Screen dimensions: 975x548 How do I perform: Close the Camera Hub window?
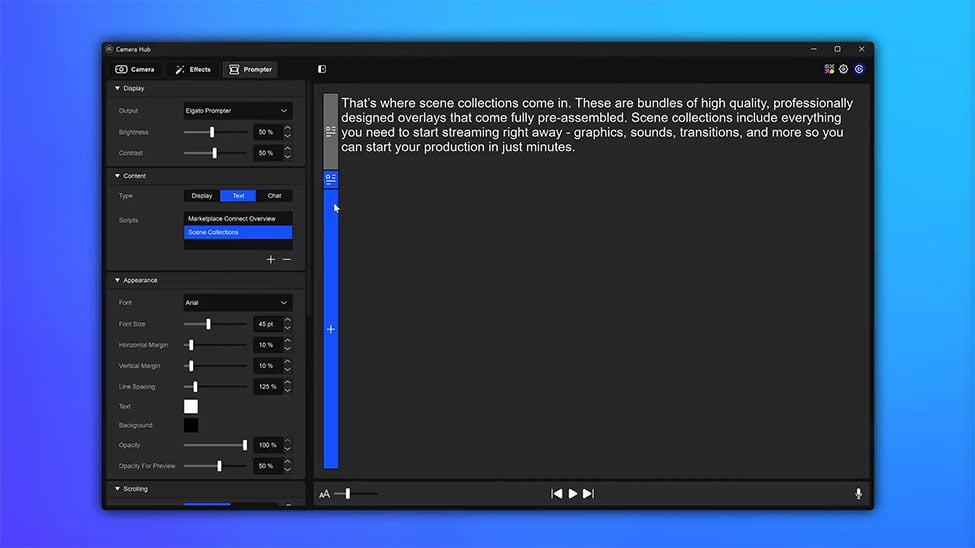coord(861,49)
